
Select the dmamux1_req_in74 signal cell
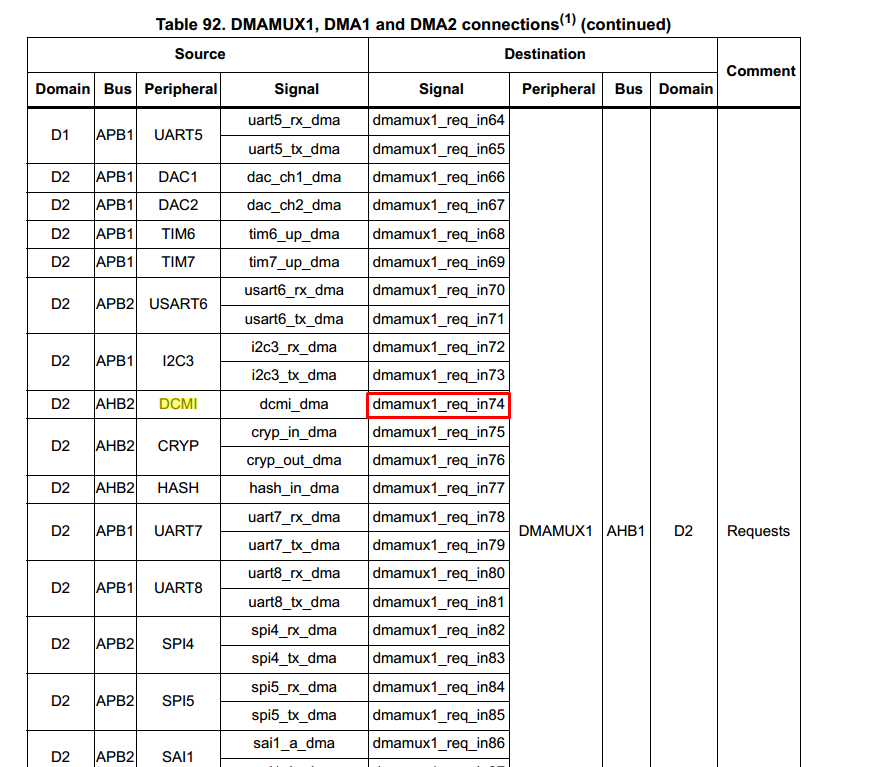(439, 405)
